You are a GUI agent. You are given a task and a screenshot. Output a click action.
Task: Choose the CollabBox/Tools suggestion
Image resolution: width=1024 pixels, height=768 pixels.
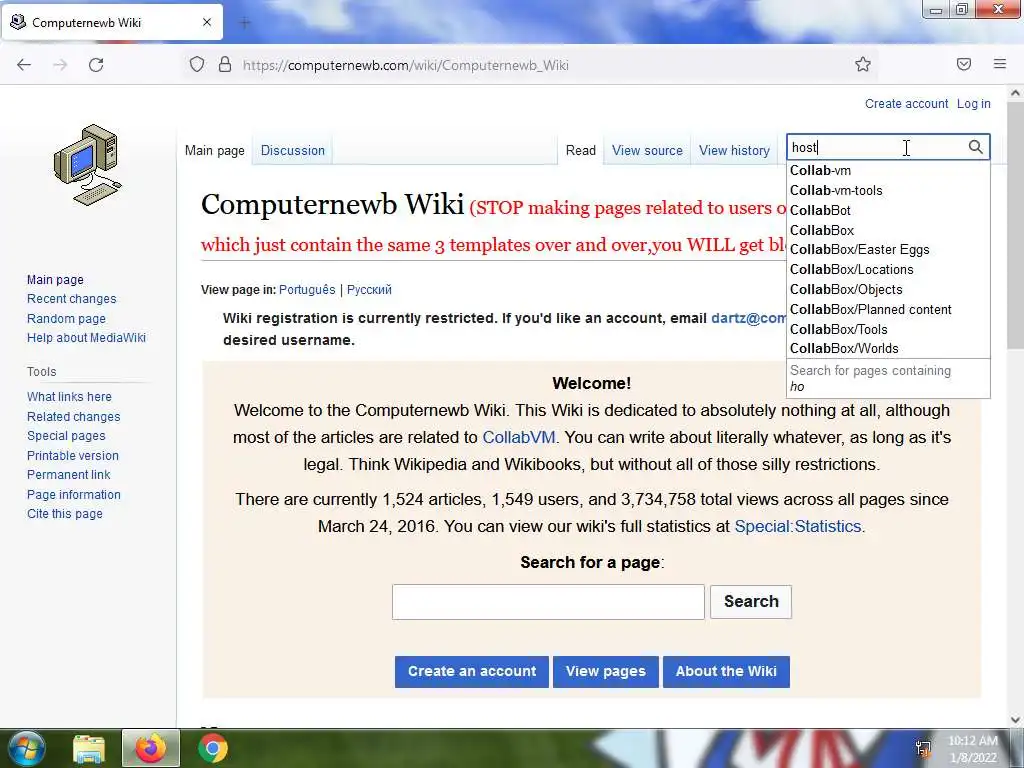tap(888, 329)
